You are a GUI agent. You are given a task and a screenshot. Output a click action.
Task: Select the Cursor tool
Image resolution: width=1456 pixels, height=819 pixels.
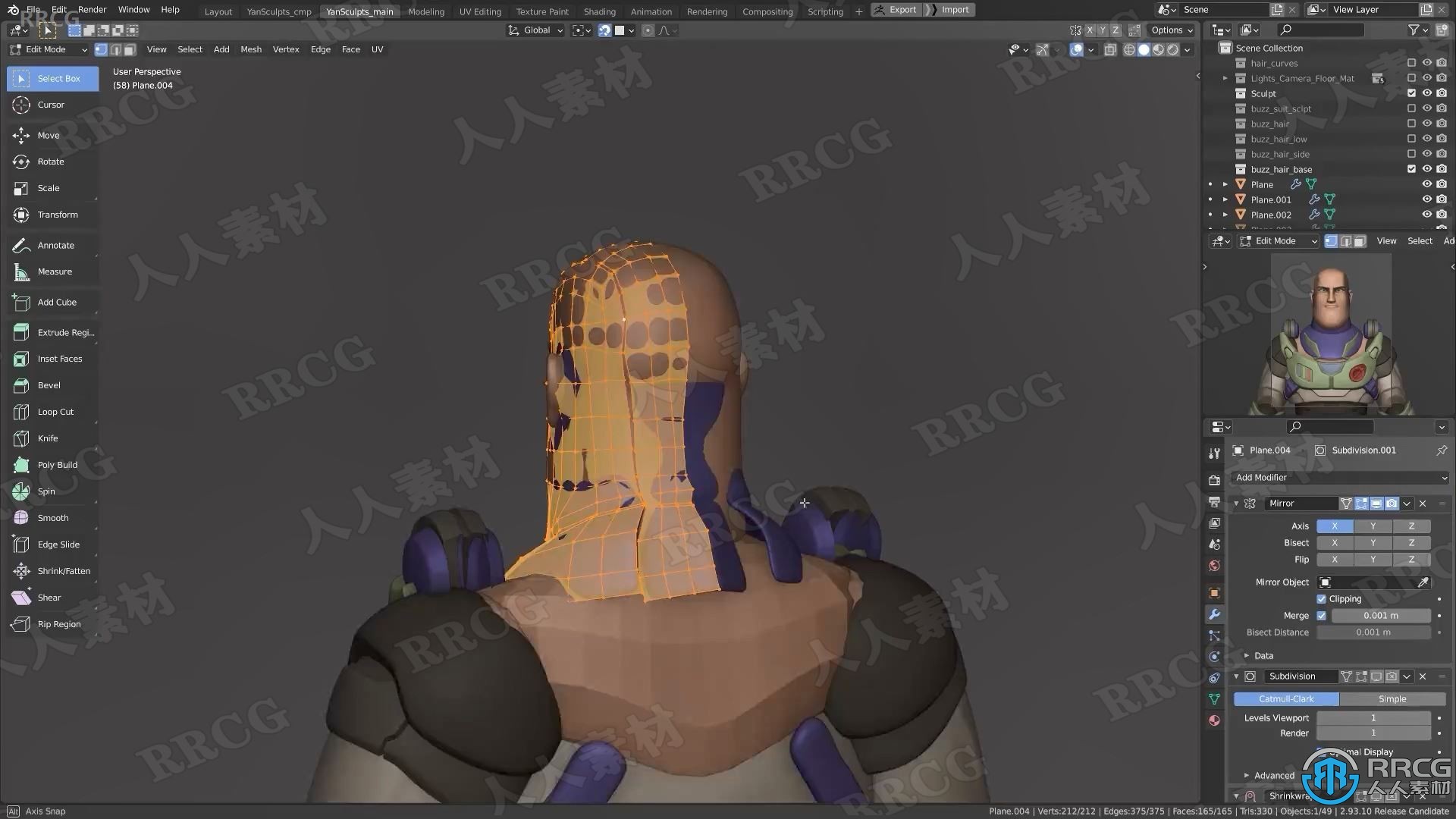coord(52,105)
